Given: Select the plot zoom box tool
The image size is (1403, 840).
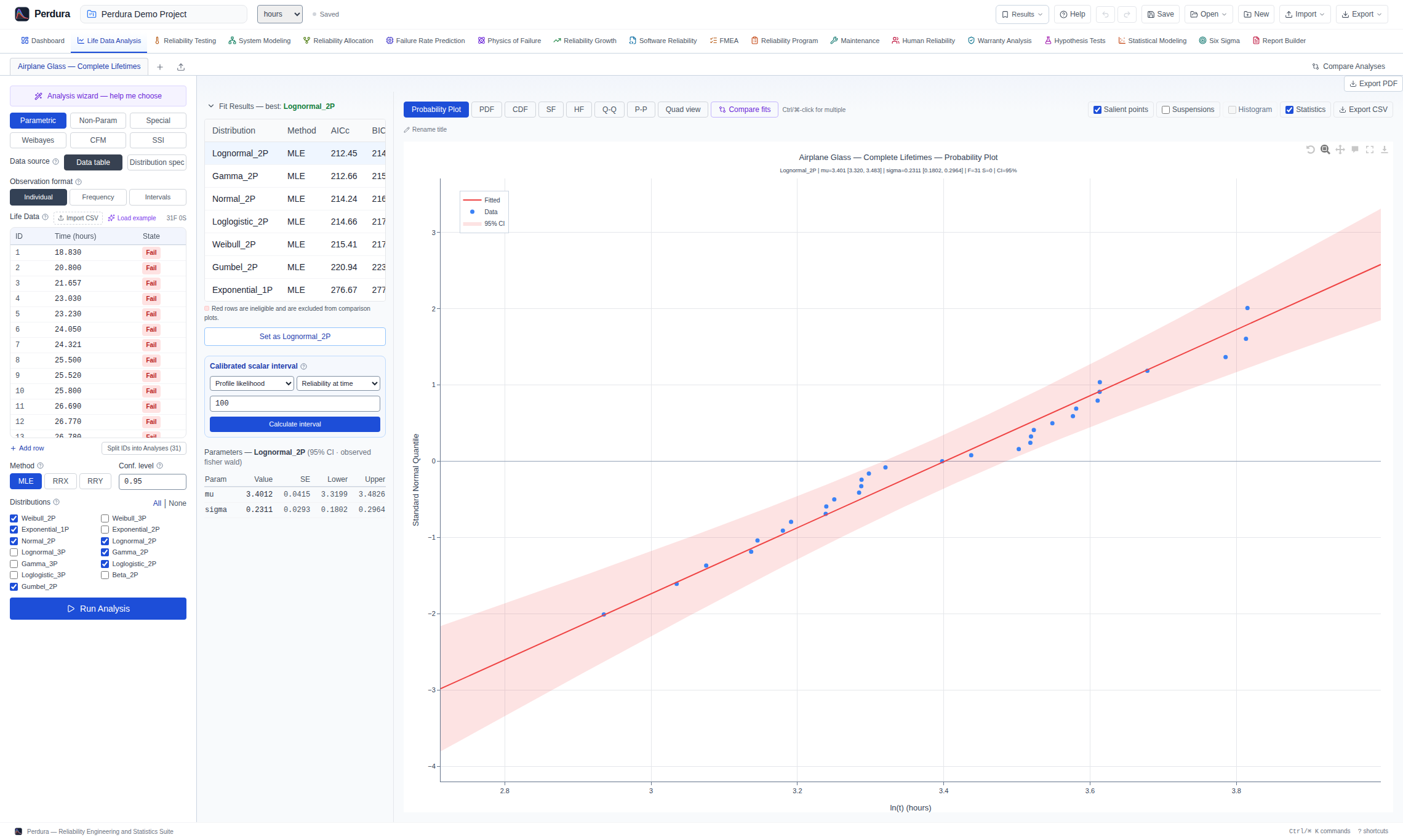Looking at the screenshot, I should 1325,150.
